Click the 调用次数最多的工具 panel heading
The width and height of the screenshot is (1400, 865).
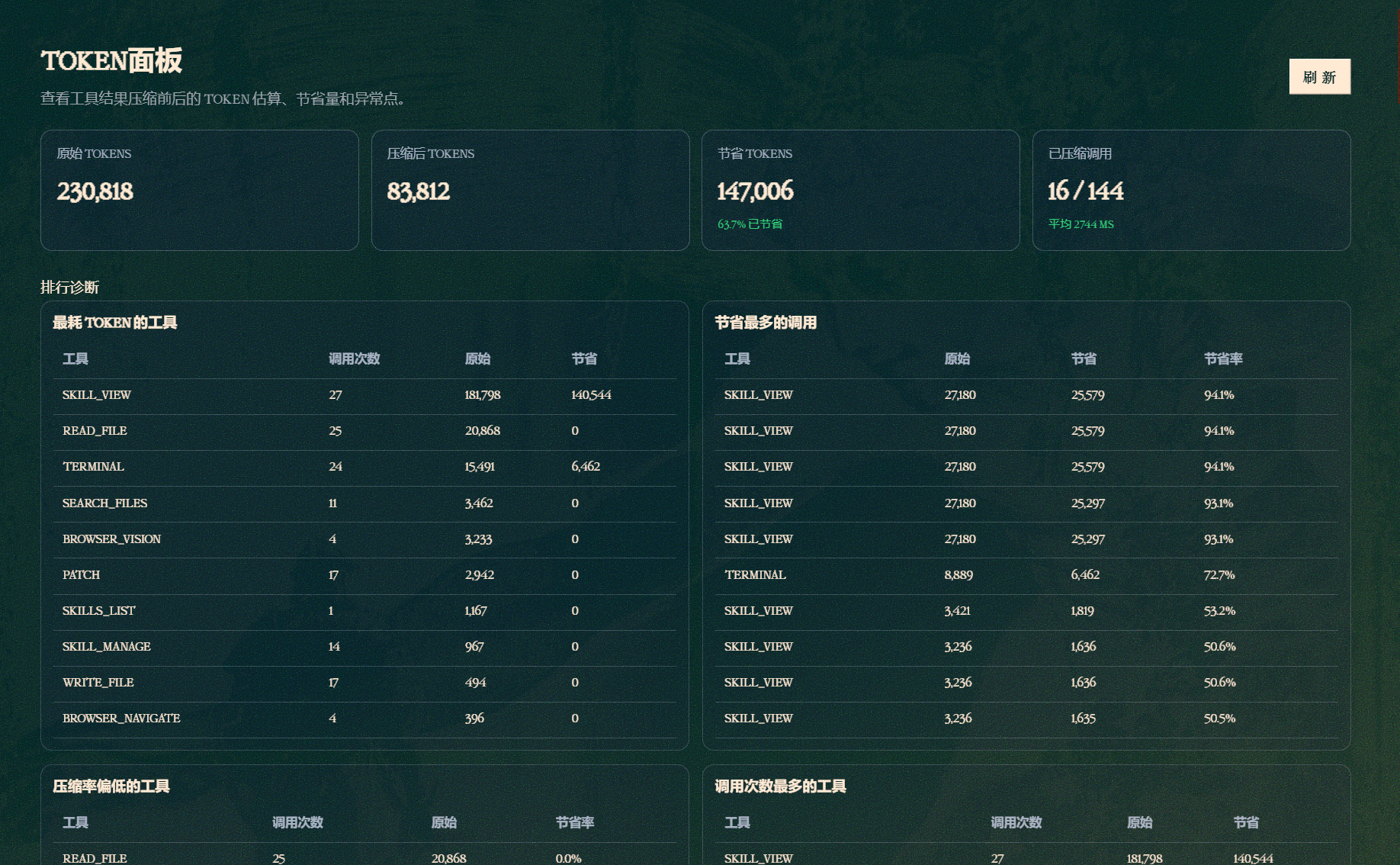point(780,786)
